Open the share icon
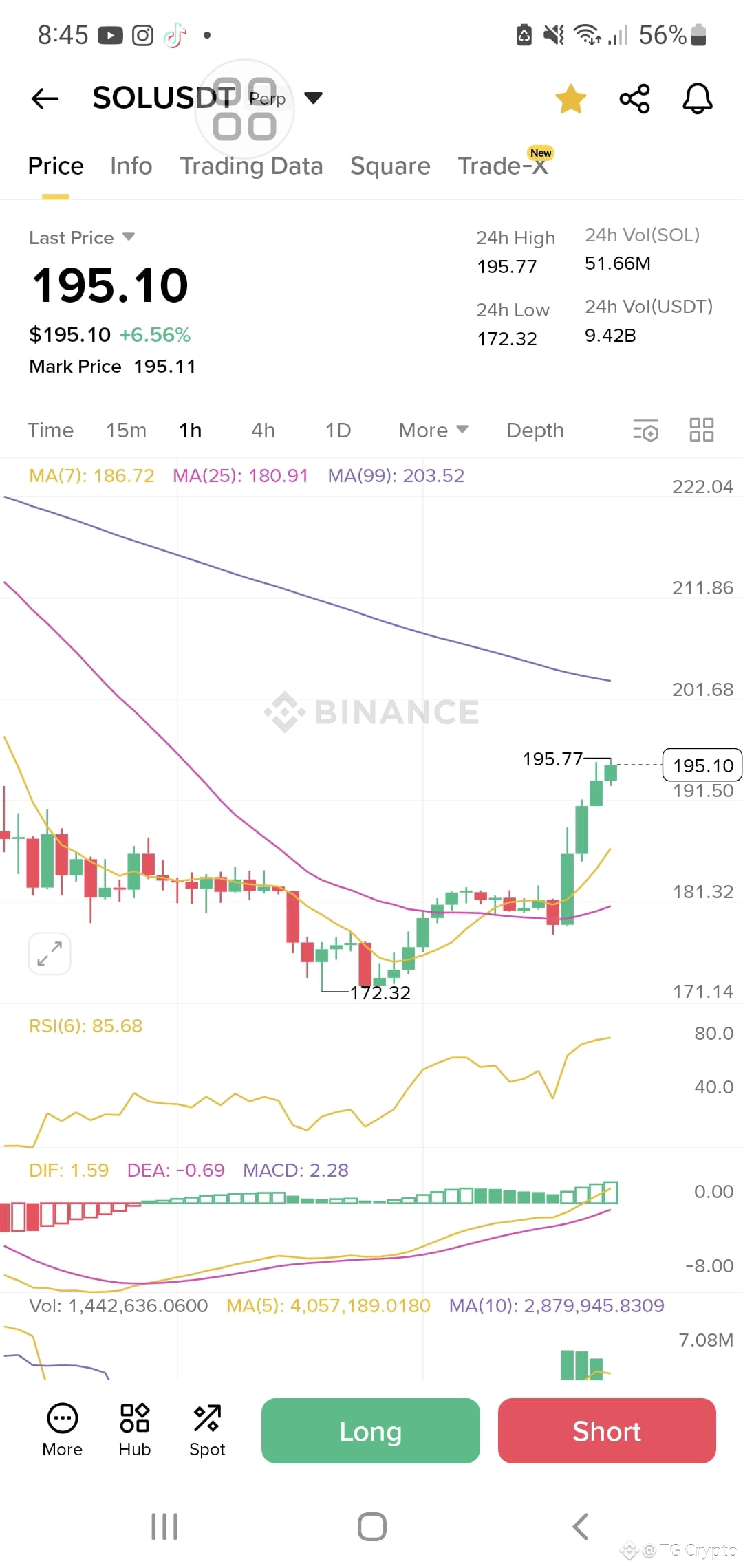Screen dimensions: 743x1568 (x=634, y=98)
